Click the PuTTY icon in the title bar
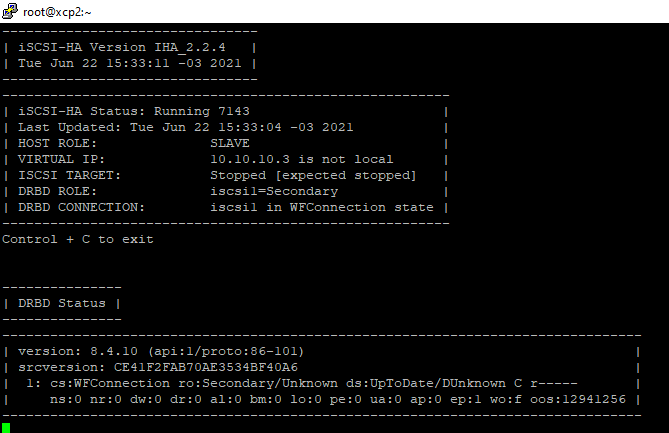Image resolution: width=669 pixels, height=433 pixels. pyautogui.click(x=10, y=11)
